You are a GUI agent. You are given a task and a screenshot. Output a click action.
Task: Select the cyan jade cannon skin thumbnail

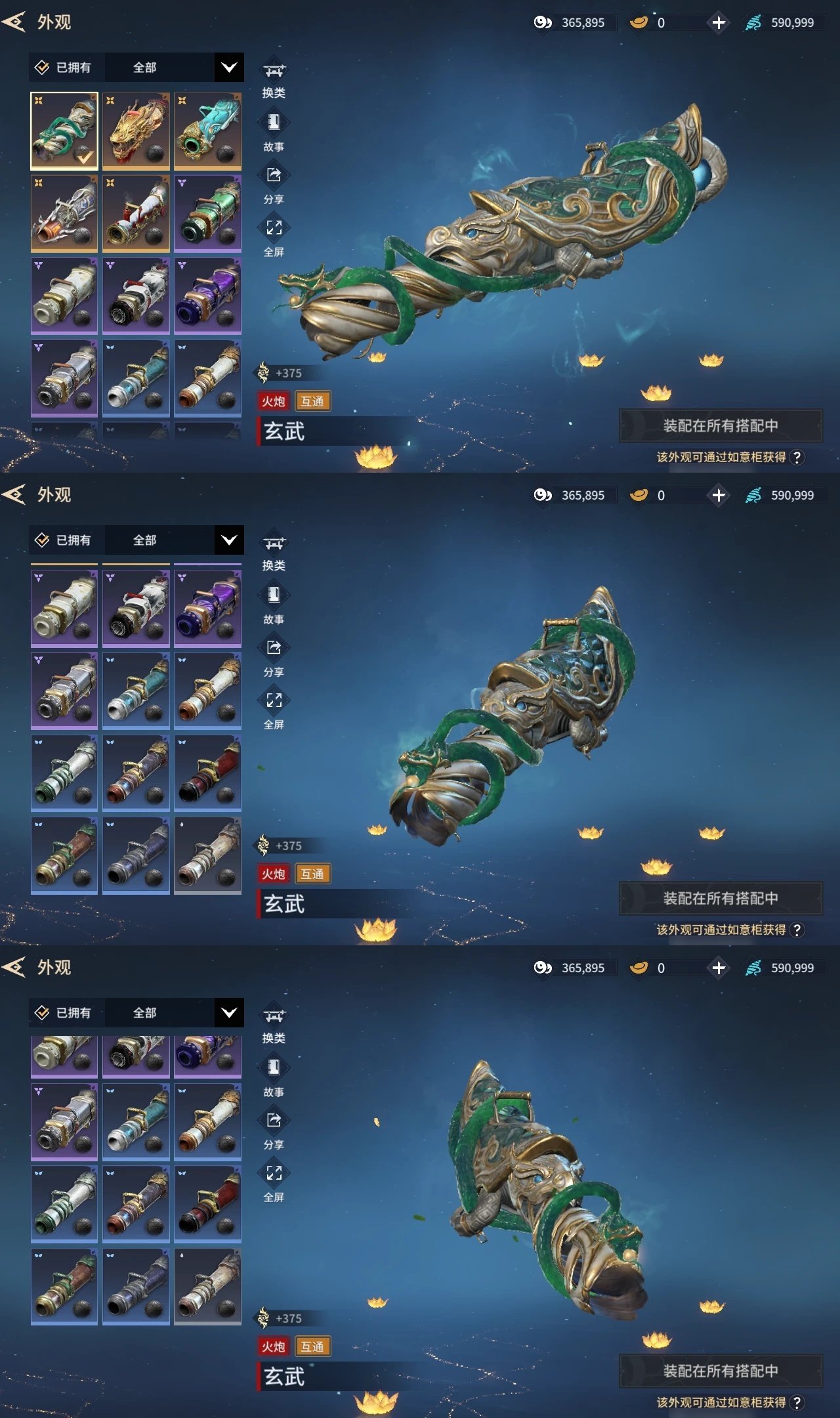coord(207,131)
